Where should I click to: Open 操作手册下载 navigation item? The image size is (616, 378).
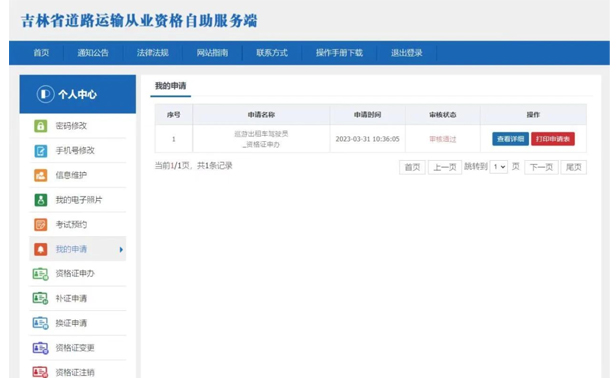click(x=339, y=53)
